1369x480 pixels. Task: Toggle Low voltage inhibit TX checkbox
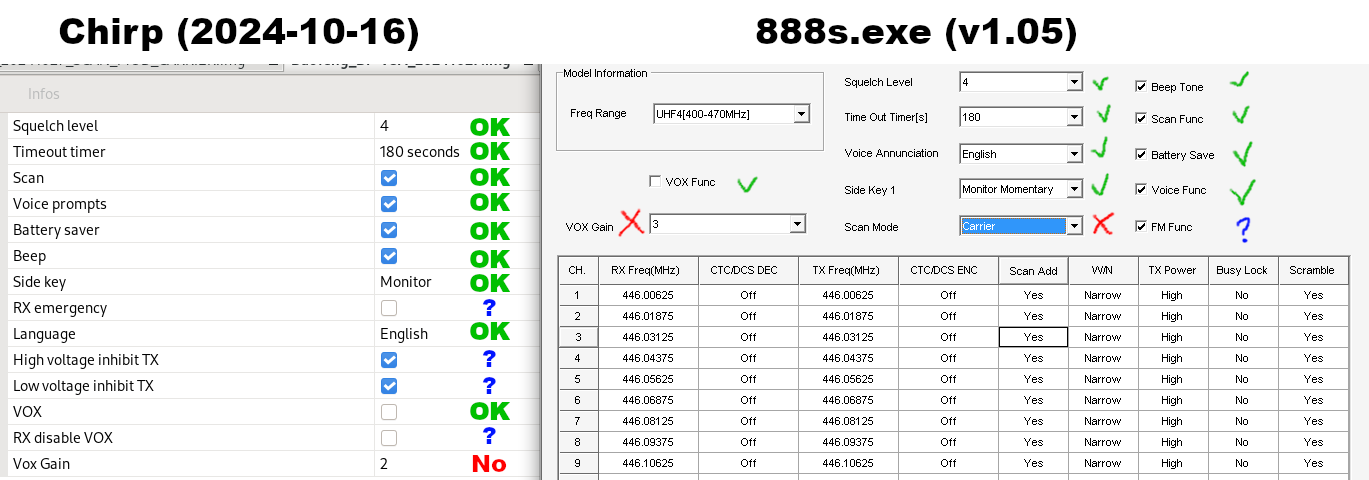click(389, 386)
